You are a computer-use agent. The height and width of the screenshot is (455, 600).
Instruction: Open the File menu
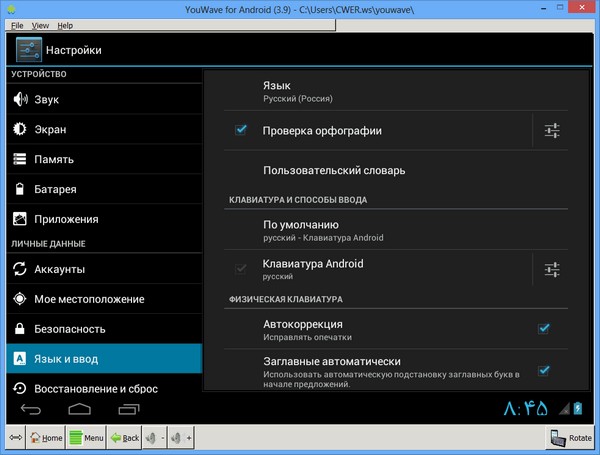[17, 24]
